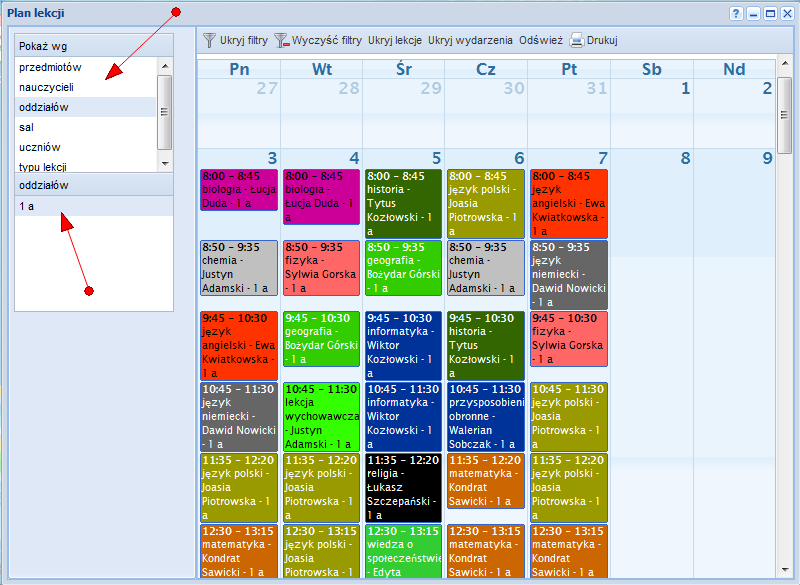Close the Plan lekcji window
The height and width of the screenshot is (585, 800).
[787, 13]
